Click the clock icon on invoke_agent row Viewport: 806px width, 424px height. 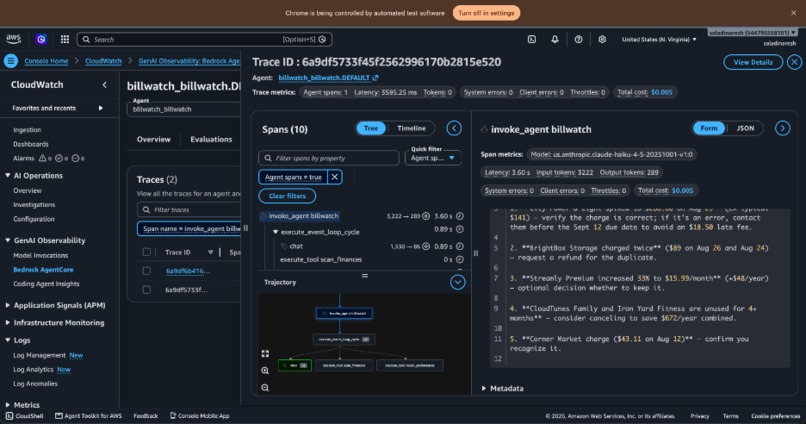(x=460, y=216)
